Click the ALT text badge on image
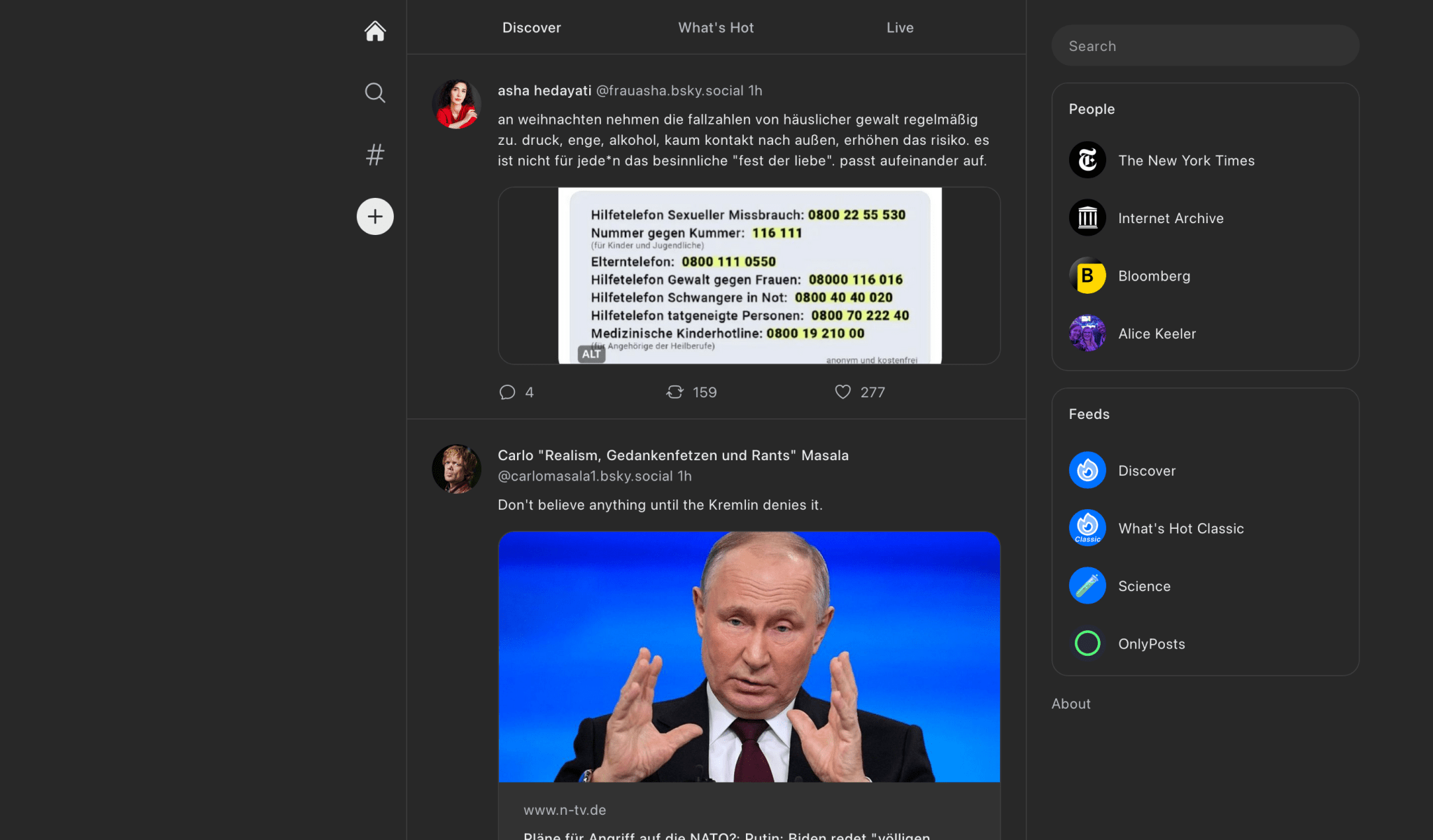1433x840 pixels. pos(589,352)
